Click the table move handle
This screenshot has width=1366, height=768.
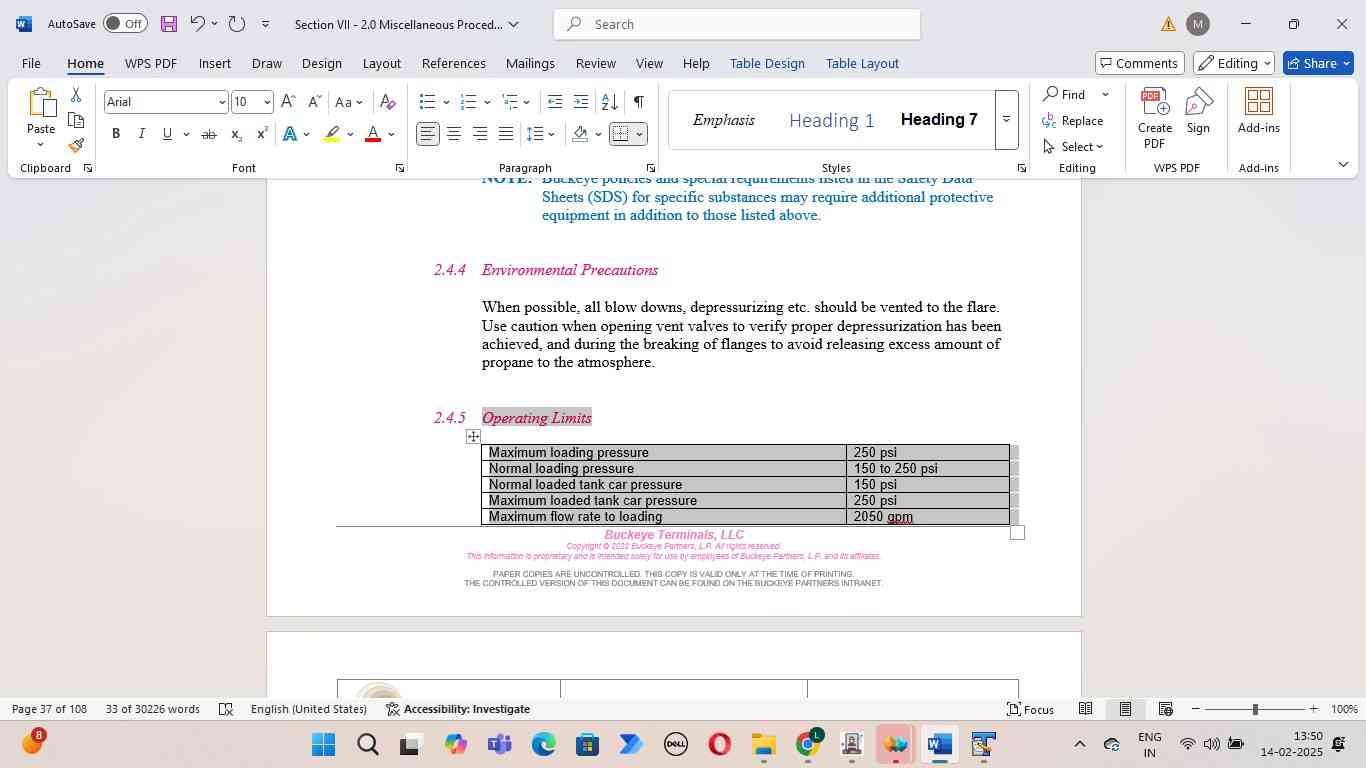pos(473,436)
